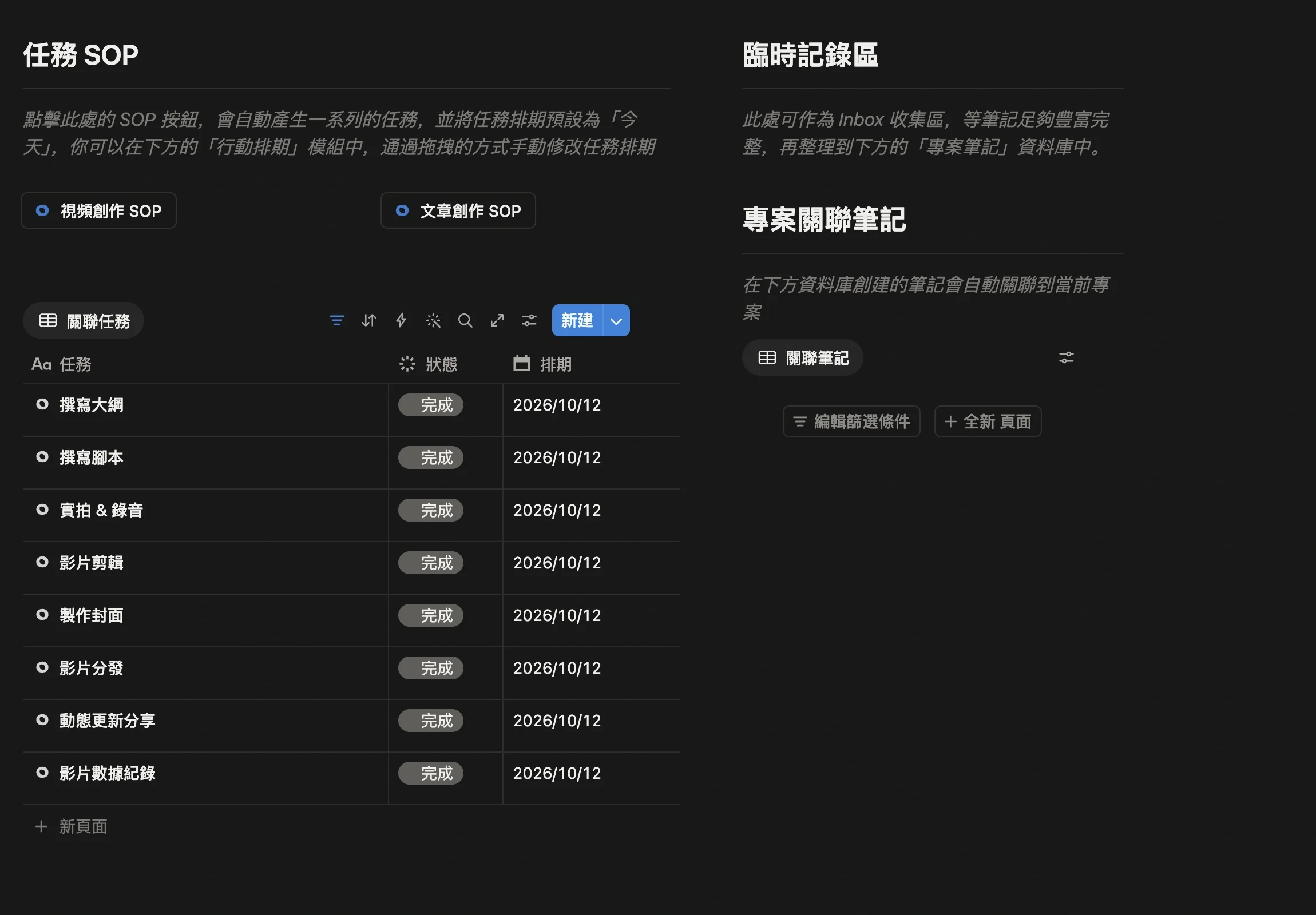Click the page icon of 撰寫腳本
Screen dimensions: 1316x915
[42, 457]
